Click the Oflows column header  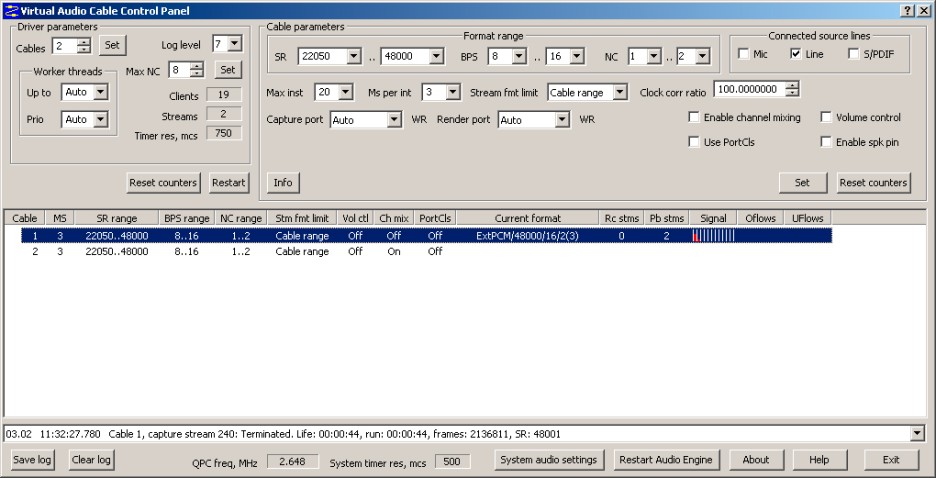click(760, 218)
